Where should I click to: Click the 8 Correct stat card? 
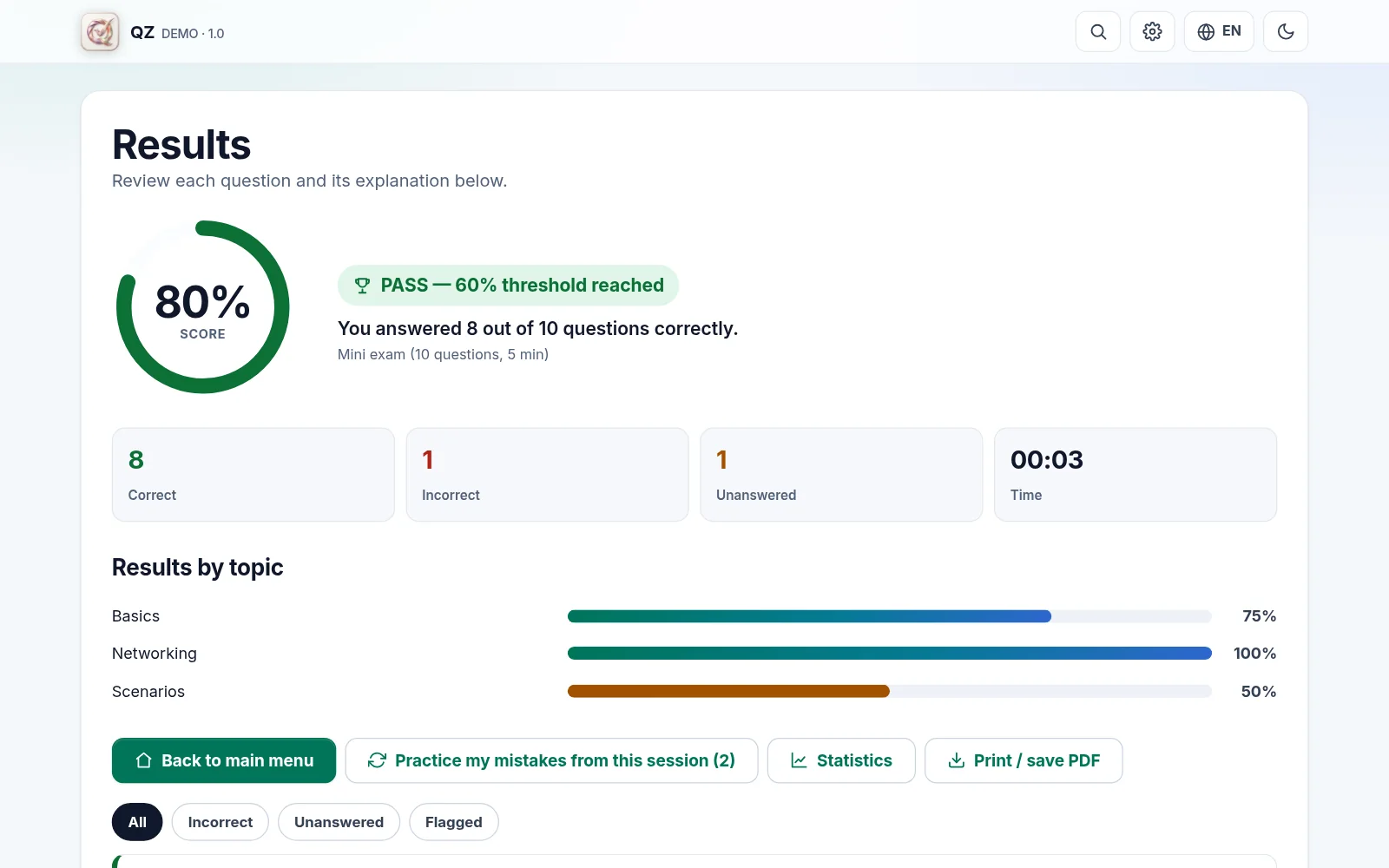pos(253,475)
